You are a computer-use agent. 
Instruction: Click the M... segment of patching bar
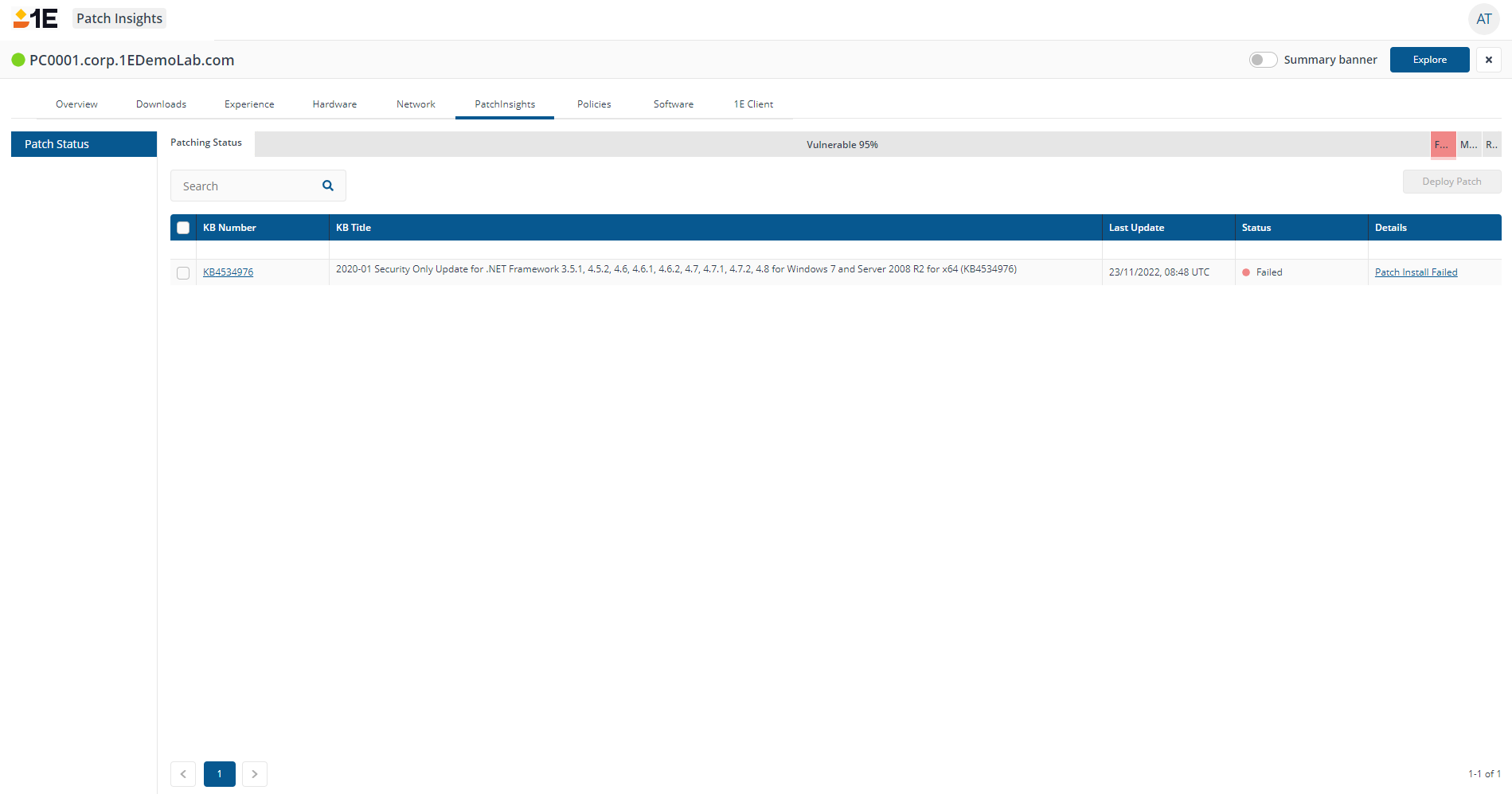pyautogui.click(x=1469, y=144)
